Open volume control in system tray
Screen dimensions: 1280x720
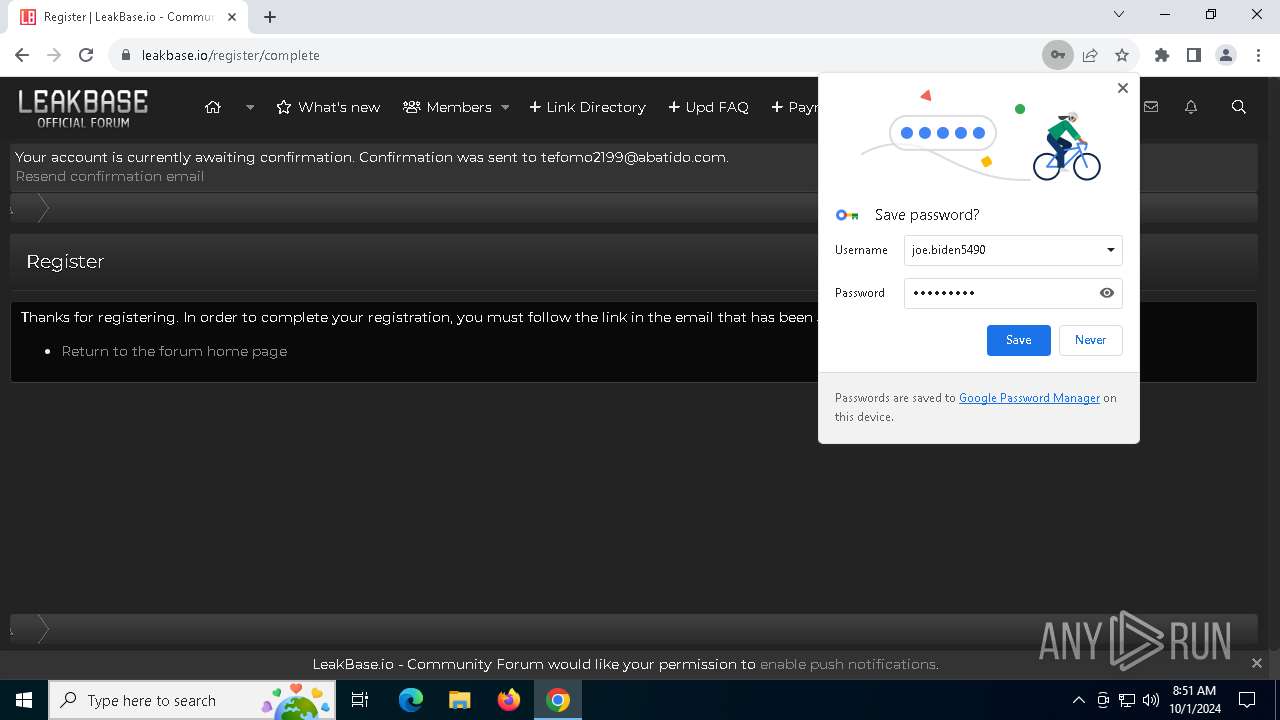1151,700
